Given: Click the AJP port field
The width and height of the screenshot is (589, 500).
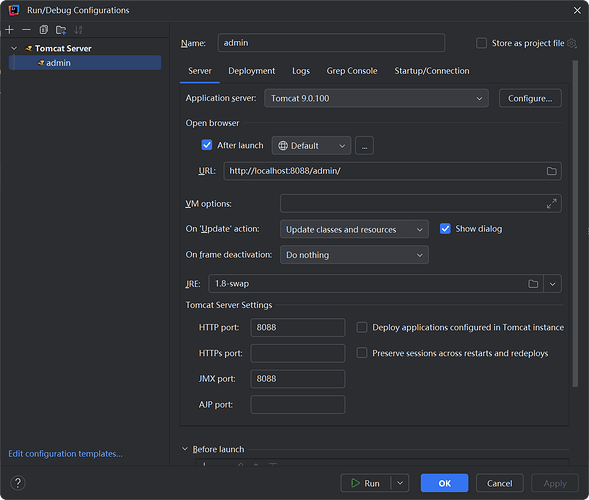Looking at the screenshot, I should coord(298,405).
